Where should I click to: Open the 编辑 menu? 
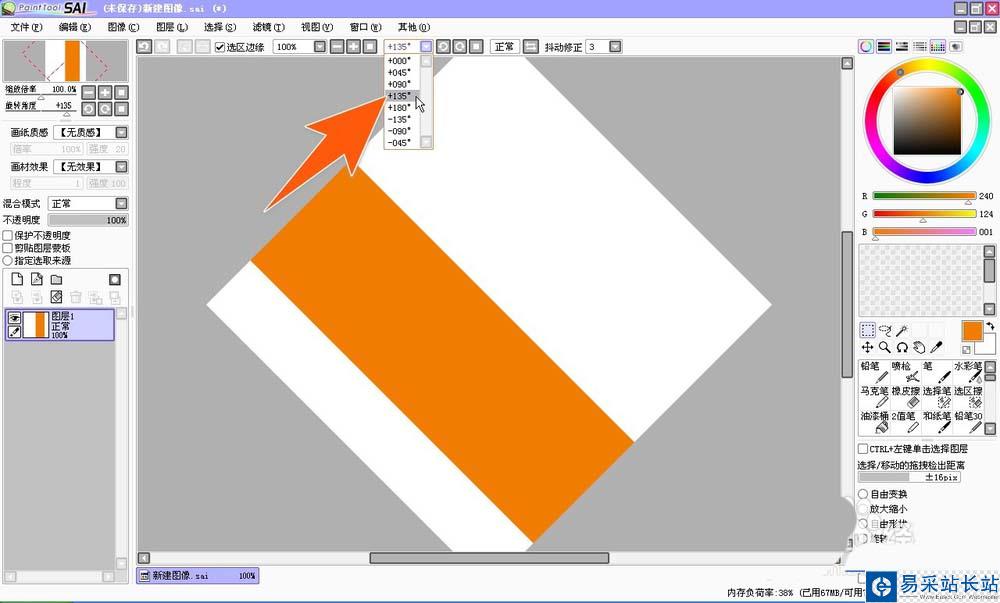pos(75,27)
